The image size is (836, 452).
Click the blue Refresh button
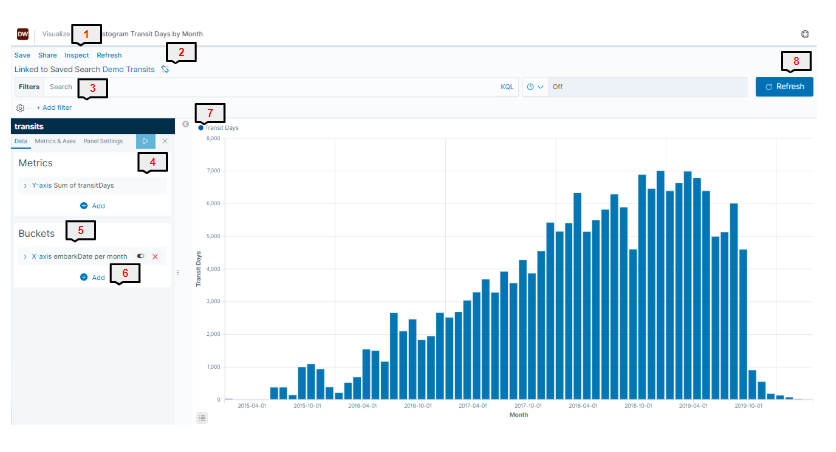point(784,87)
